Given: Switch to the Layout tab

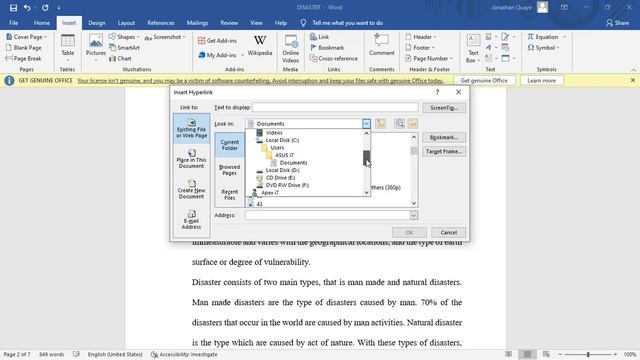Looking at the screenshot, I should pos(126,23).
